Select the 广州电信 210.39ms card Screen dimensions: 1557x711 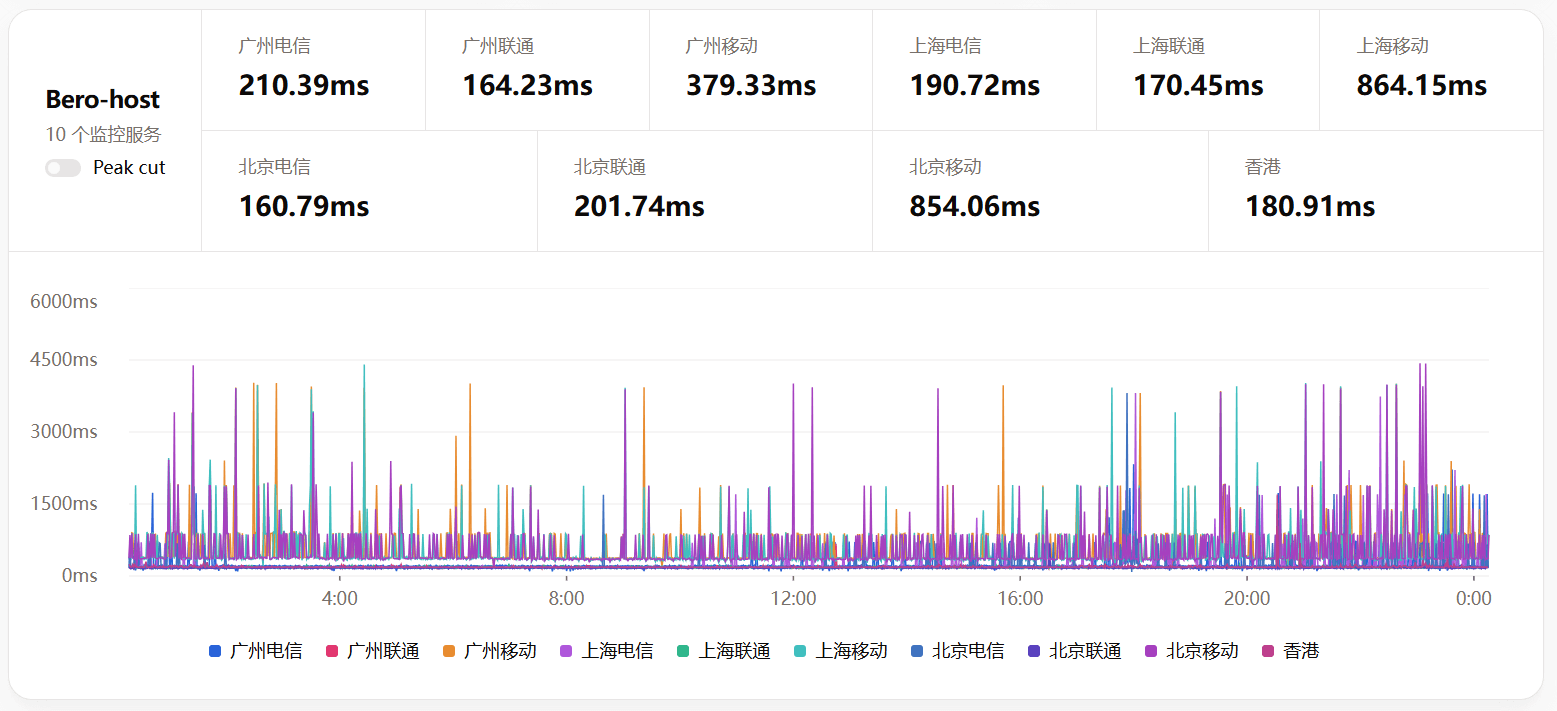(313, 71)
